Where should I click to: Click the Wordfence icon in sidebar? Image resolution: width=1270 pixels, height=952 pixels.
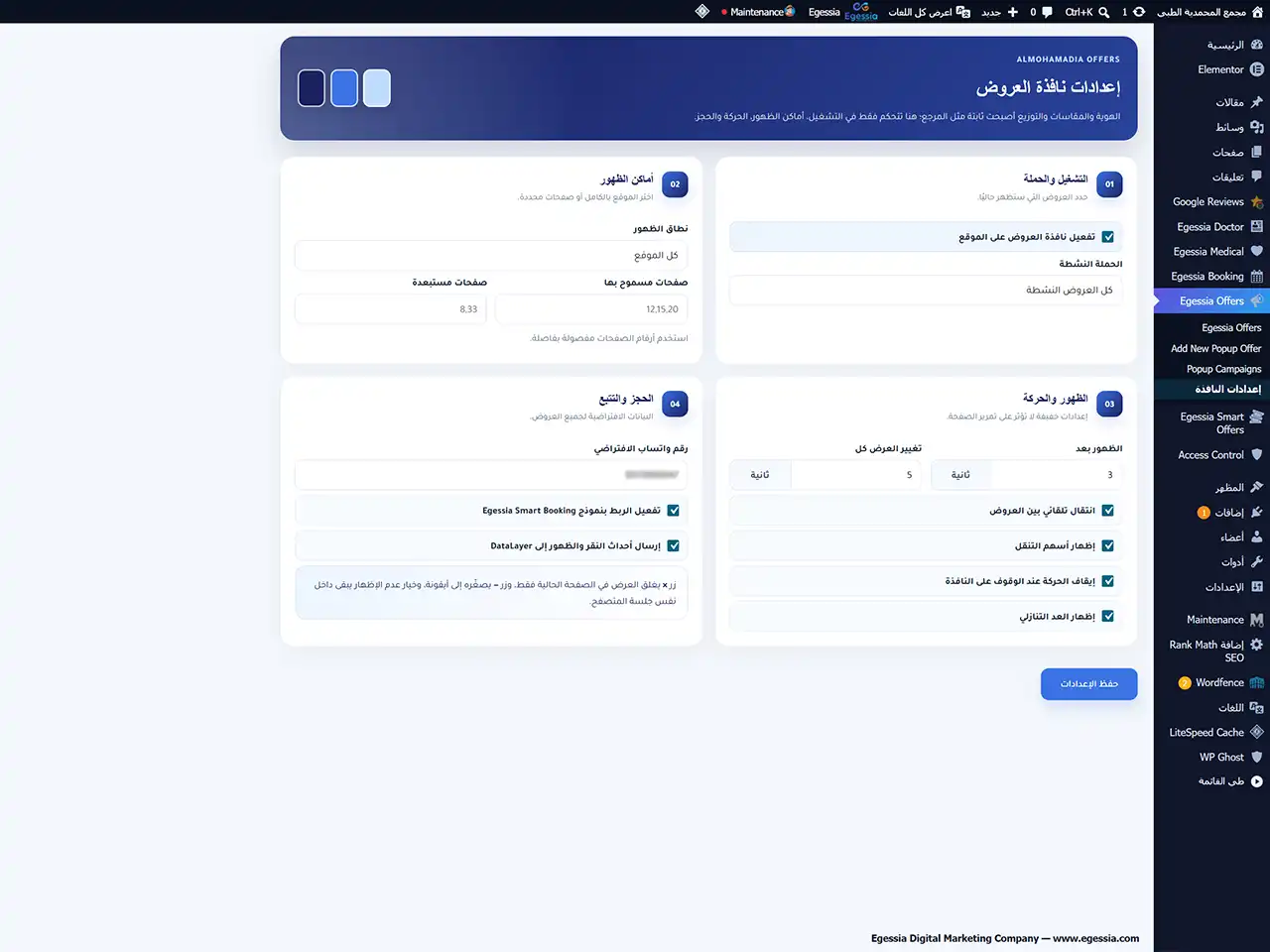pyautogui.click(x=1257, y=682)
